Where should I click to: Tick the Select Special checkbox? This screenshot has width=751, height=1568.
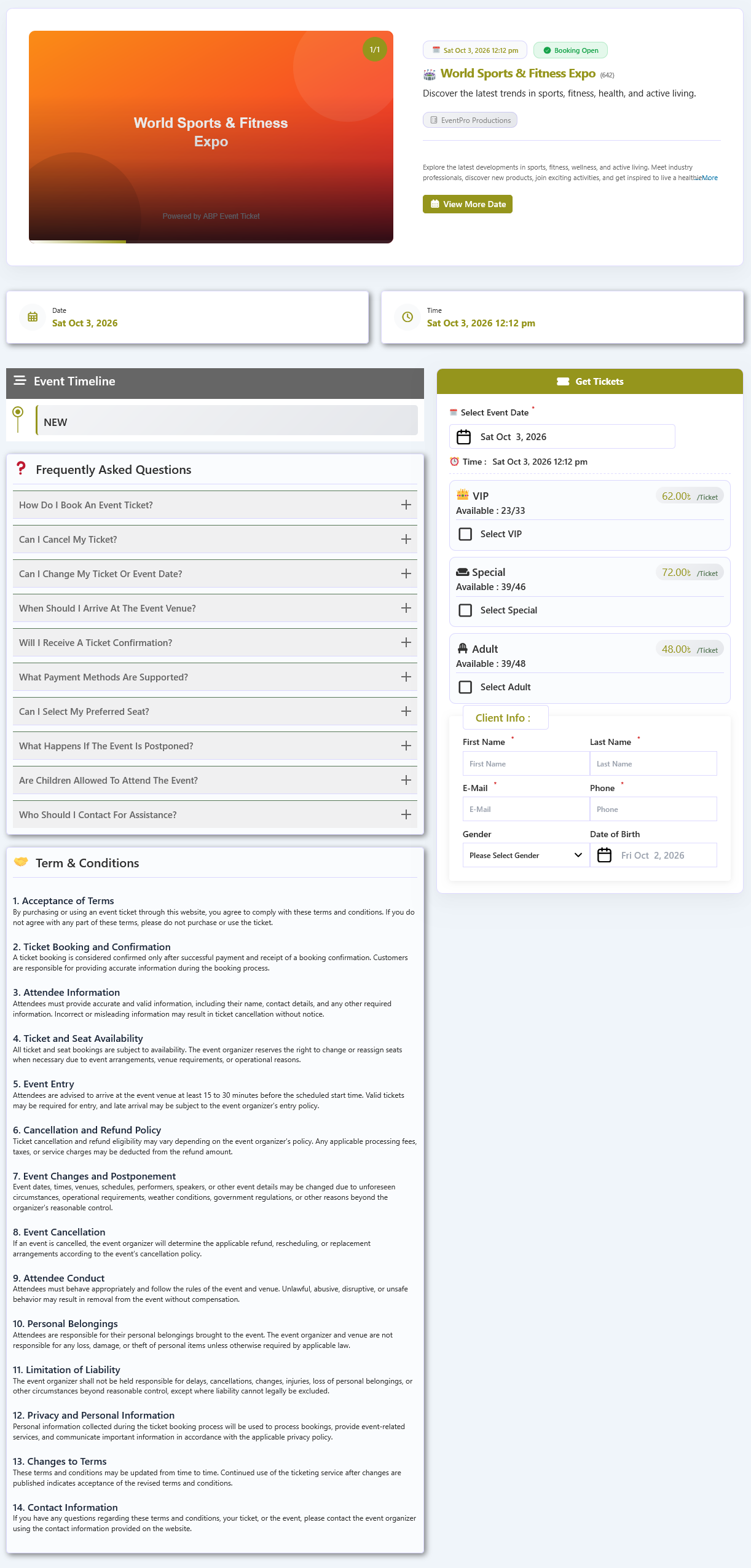click(466, 610)
